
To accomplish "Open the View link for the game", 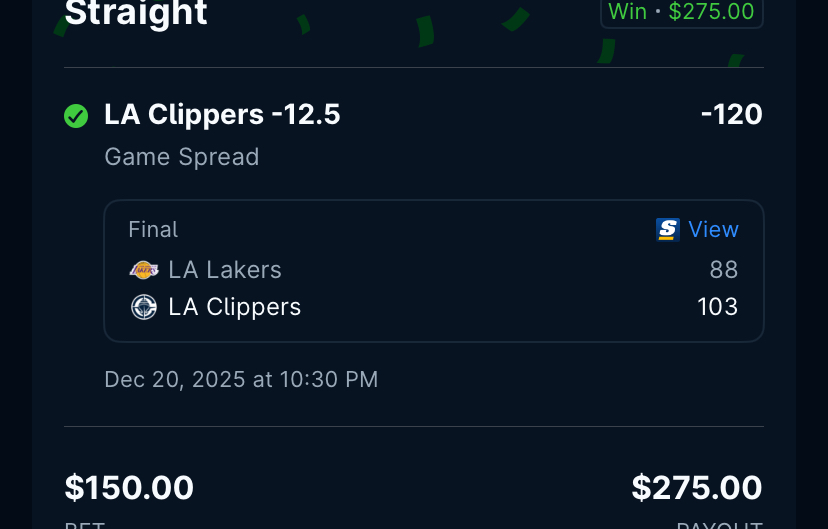I will point(713,230).
